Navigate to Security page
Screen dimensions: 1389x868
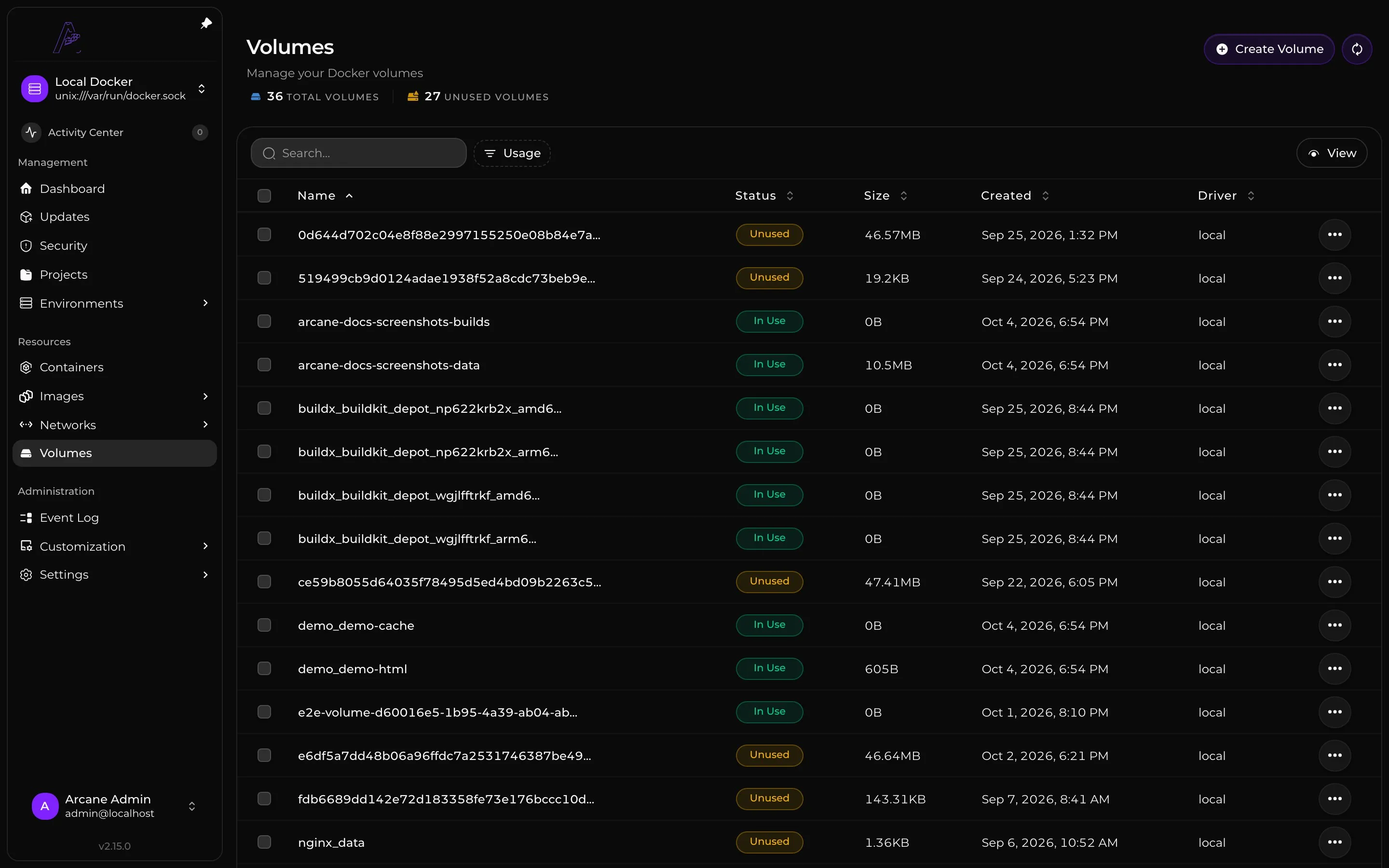114,246
